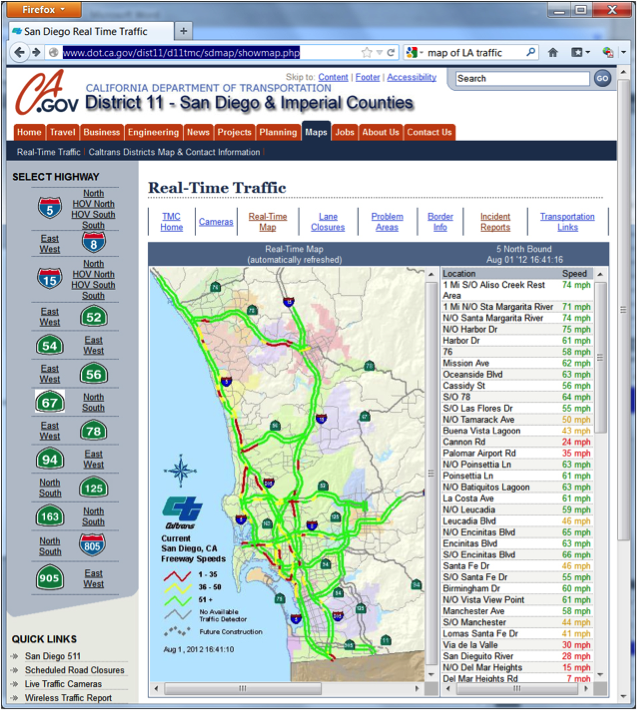Open the Incident Reports link

495,222
